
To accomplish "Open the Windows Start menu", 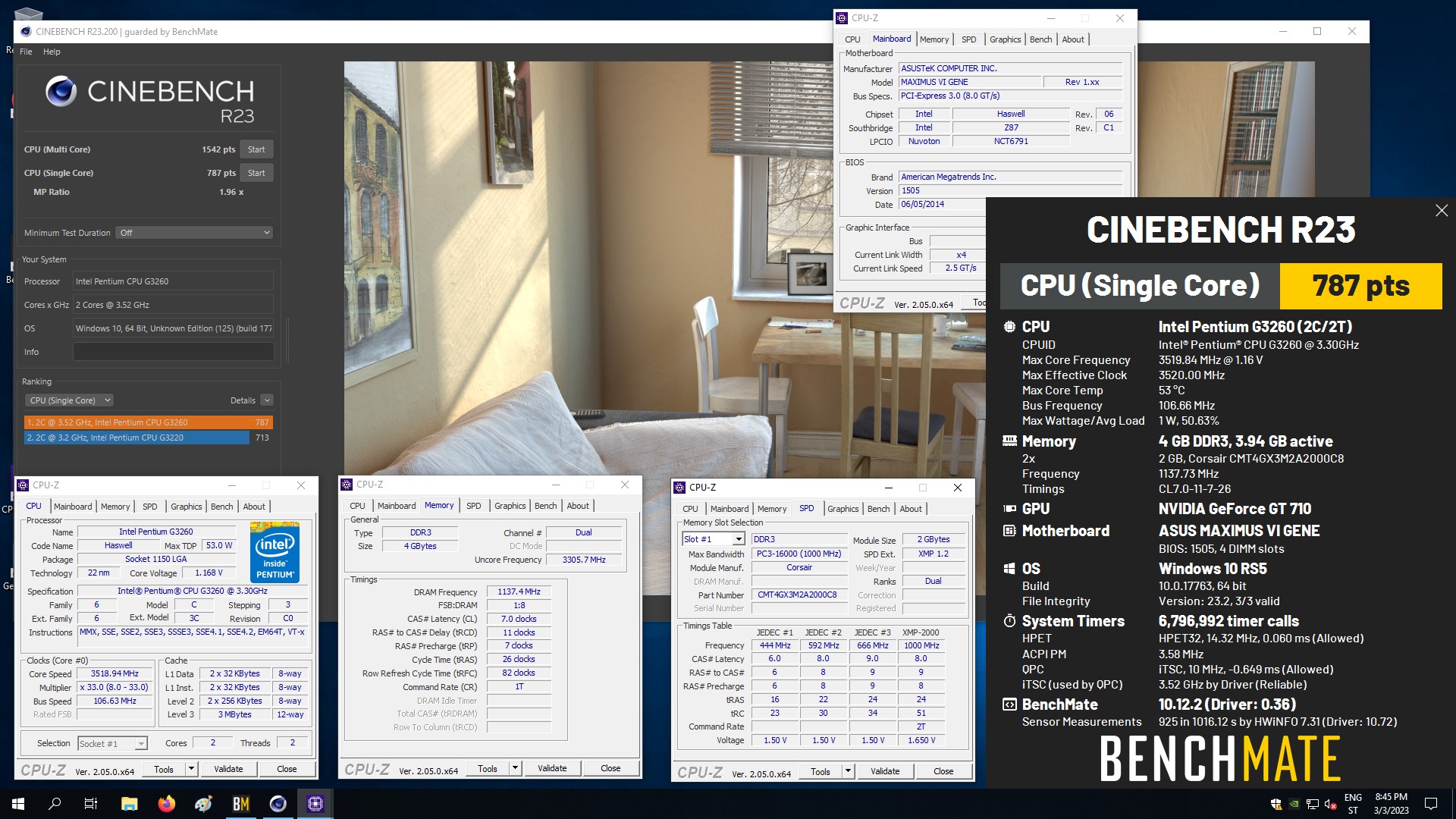I will tap(18, 804).
